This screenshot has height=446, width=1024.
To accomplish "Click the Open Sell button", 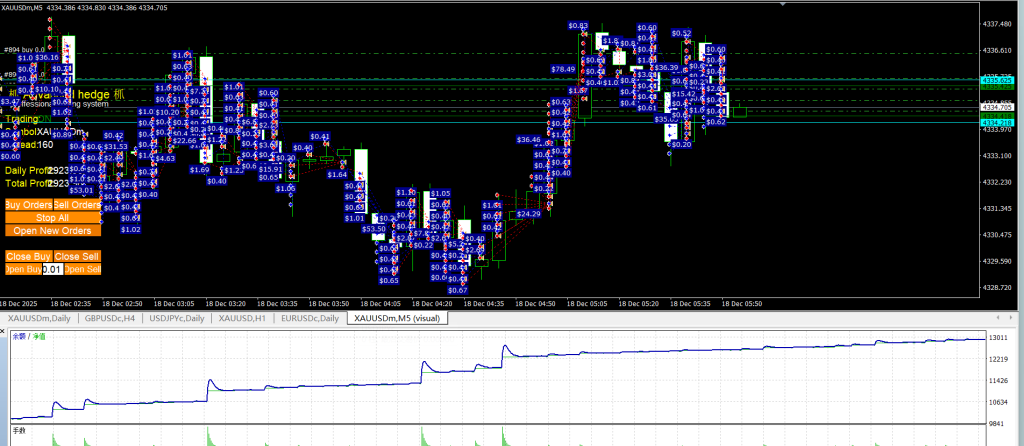I will click(x=83, y=269).
